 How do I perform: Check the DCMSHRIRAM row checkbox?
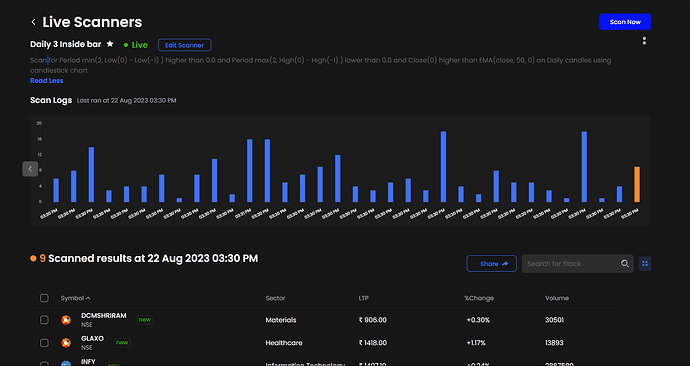44,320
